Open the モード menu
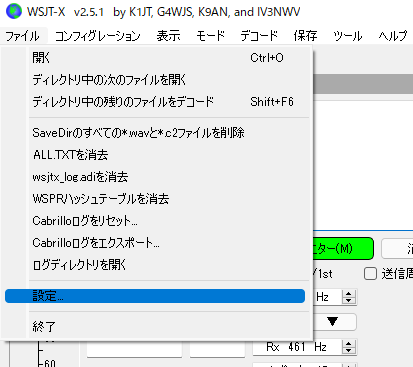This screenshot has width=413, height=367. [x=210, y=35]
